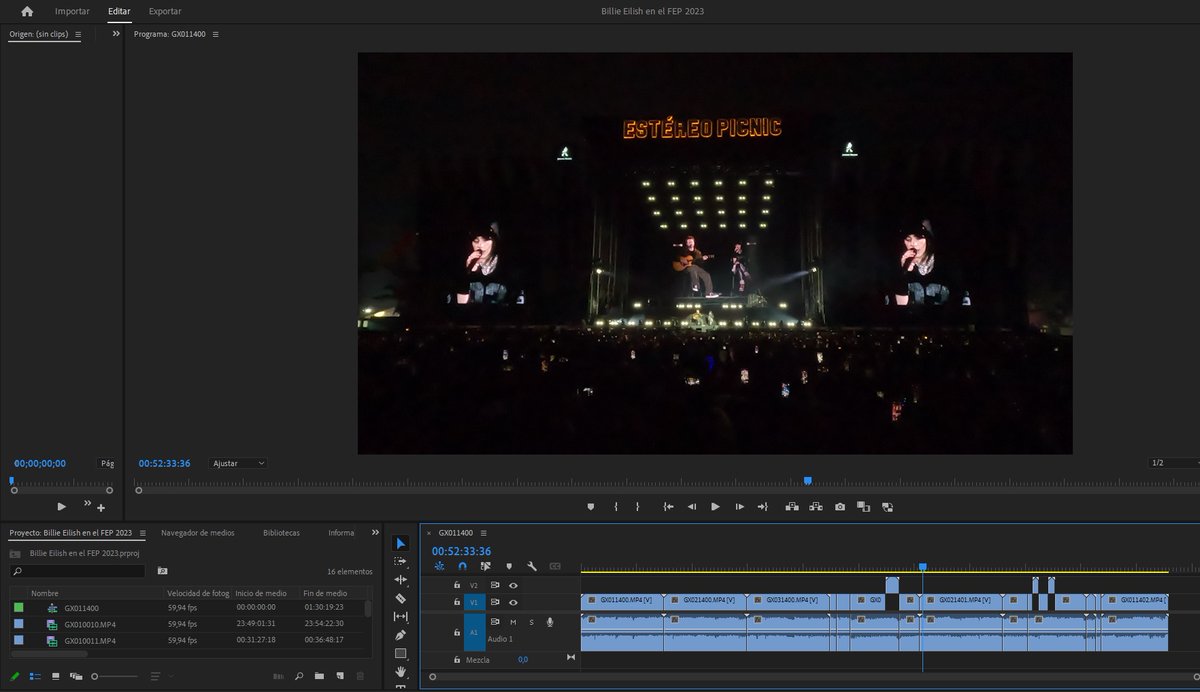The height and width of the screenshot is (692, 1200).
Task: Select the Hand tool
Action: [401, 672]
